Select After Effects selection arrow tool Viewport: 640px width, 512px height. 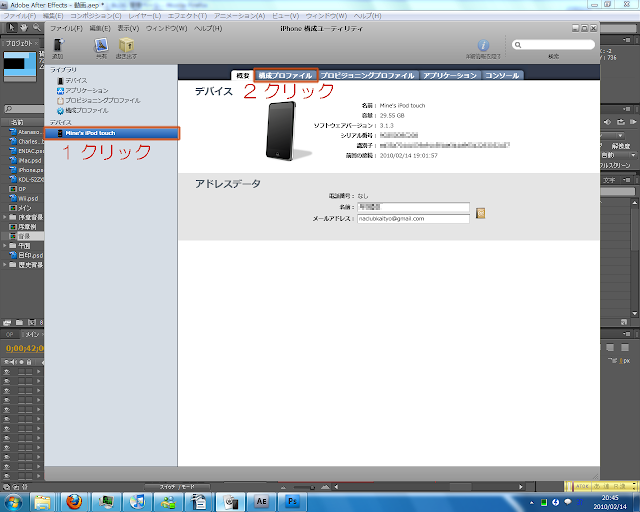11,28
